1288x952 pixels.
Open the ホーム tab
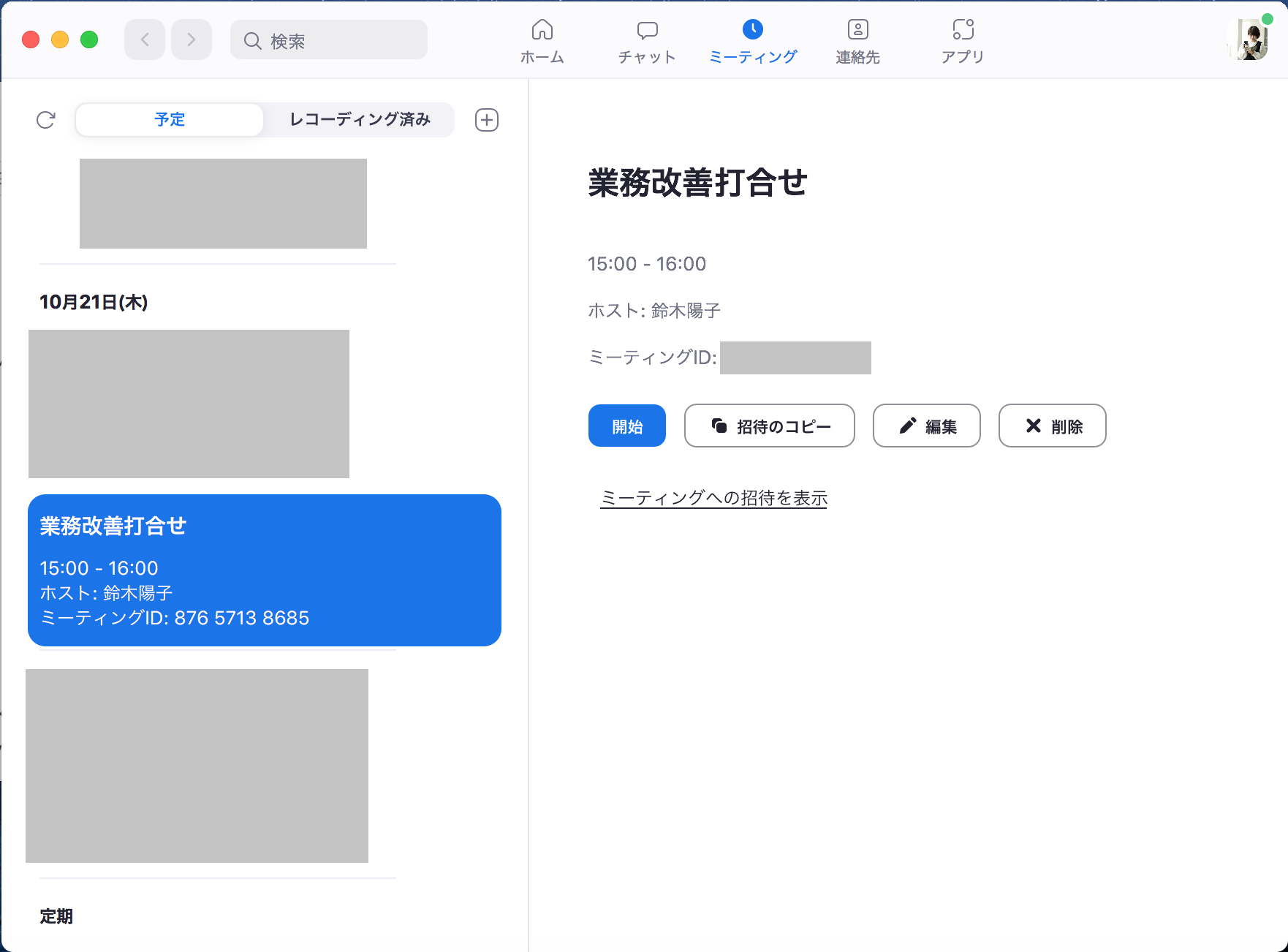(x=542, y=41)
